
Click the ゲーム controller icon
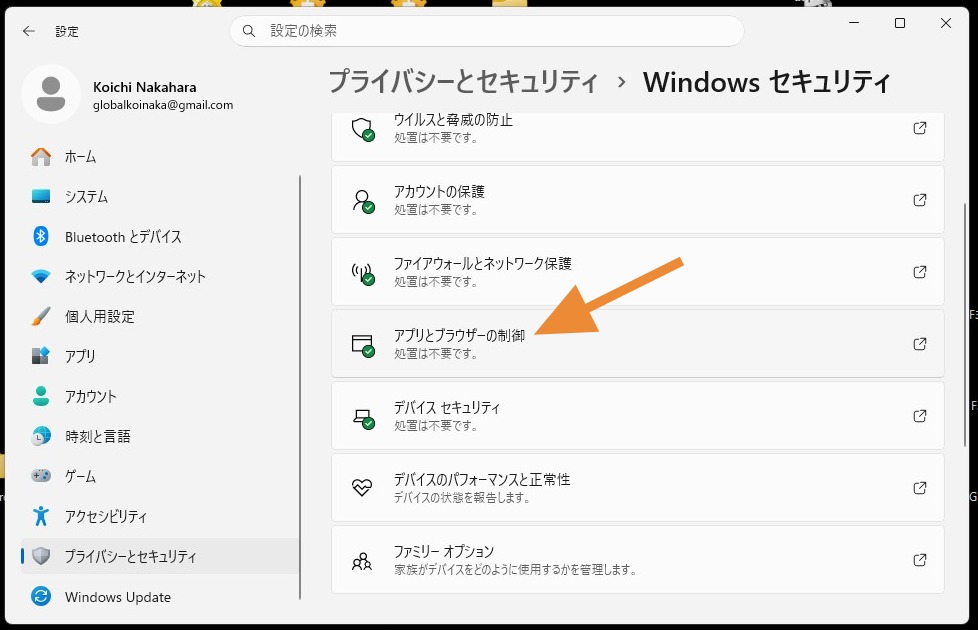click(41, 476)
